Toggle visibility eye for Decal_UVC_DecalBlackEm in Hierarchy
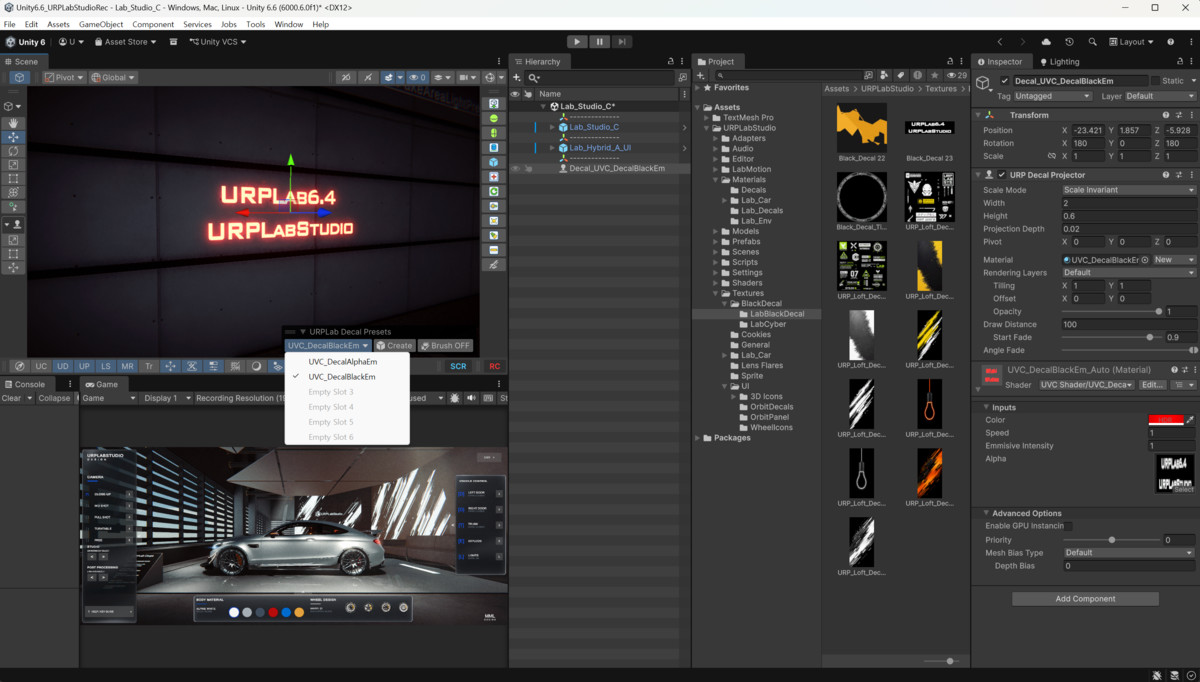Viewport: 1200px width, 682px height. coord(516,169)
